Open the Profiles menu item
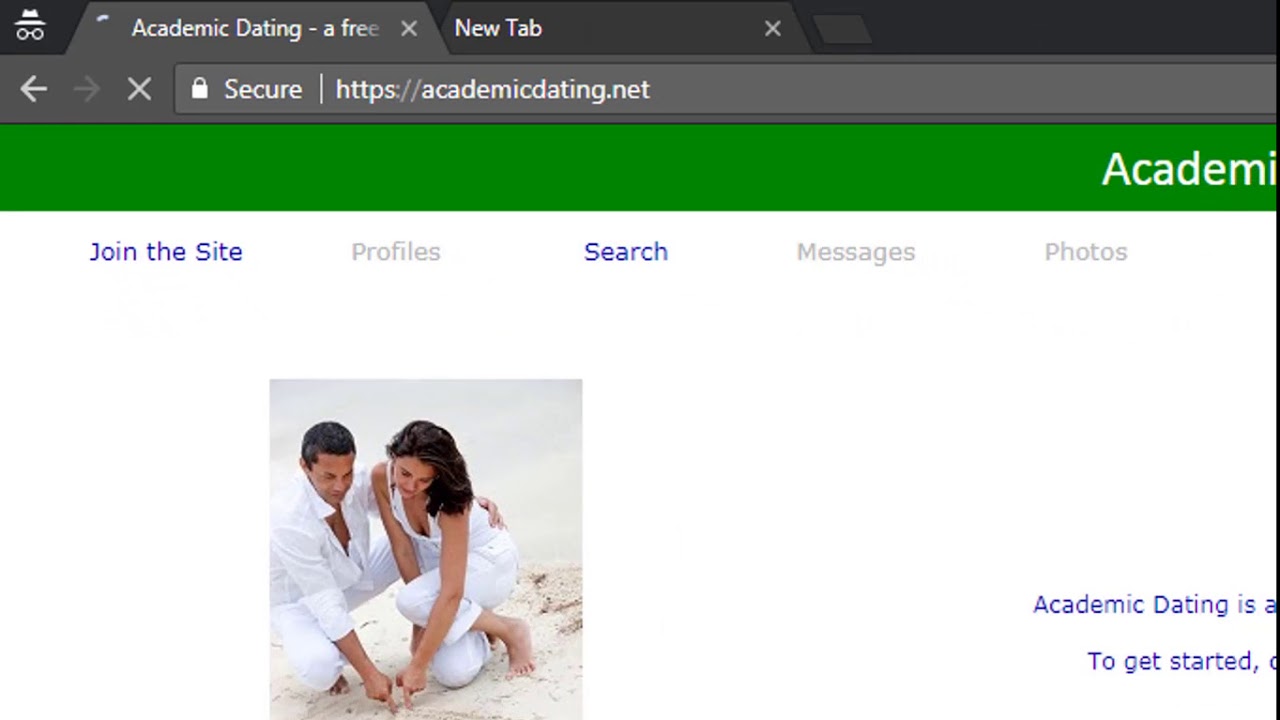Screen dimensions: 1280x720 (x=396, y=252)
